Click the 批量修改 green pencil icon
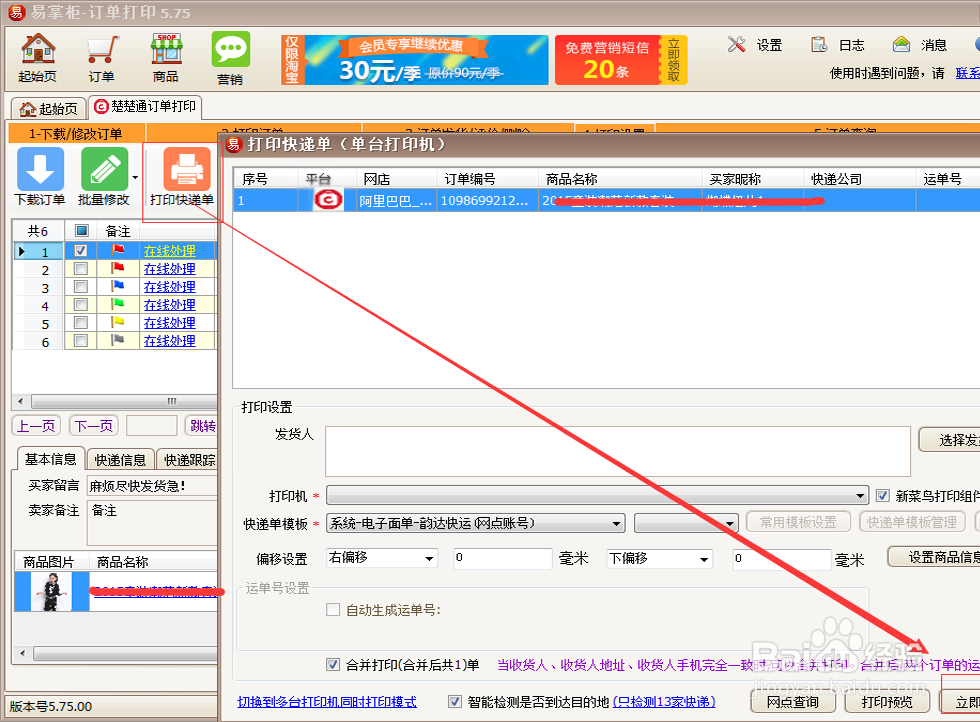The height and width of the screenshot is (722, 980). tap(104, 169)
